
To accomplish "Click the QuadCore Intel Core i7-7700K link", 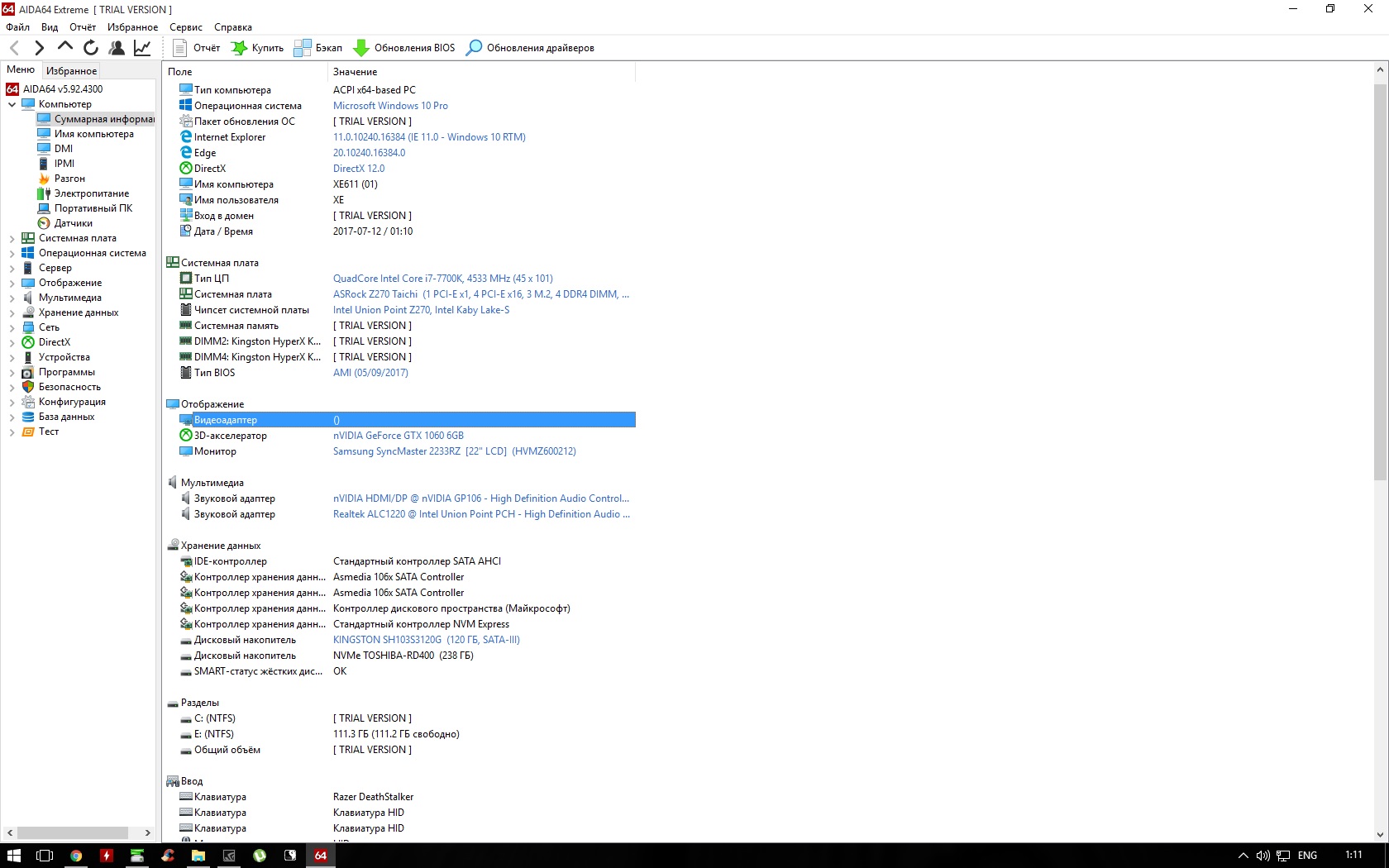I will pyautogui.click(x=443, y=279).
